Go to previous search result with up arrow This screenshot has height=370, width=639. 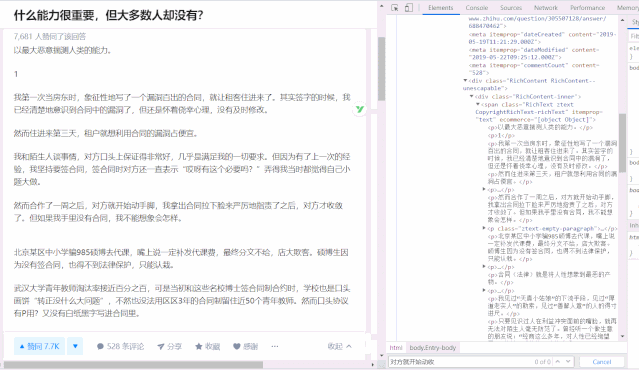558,361
